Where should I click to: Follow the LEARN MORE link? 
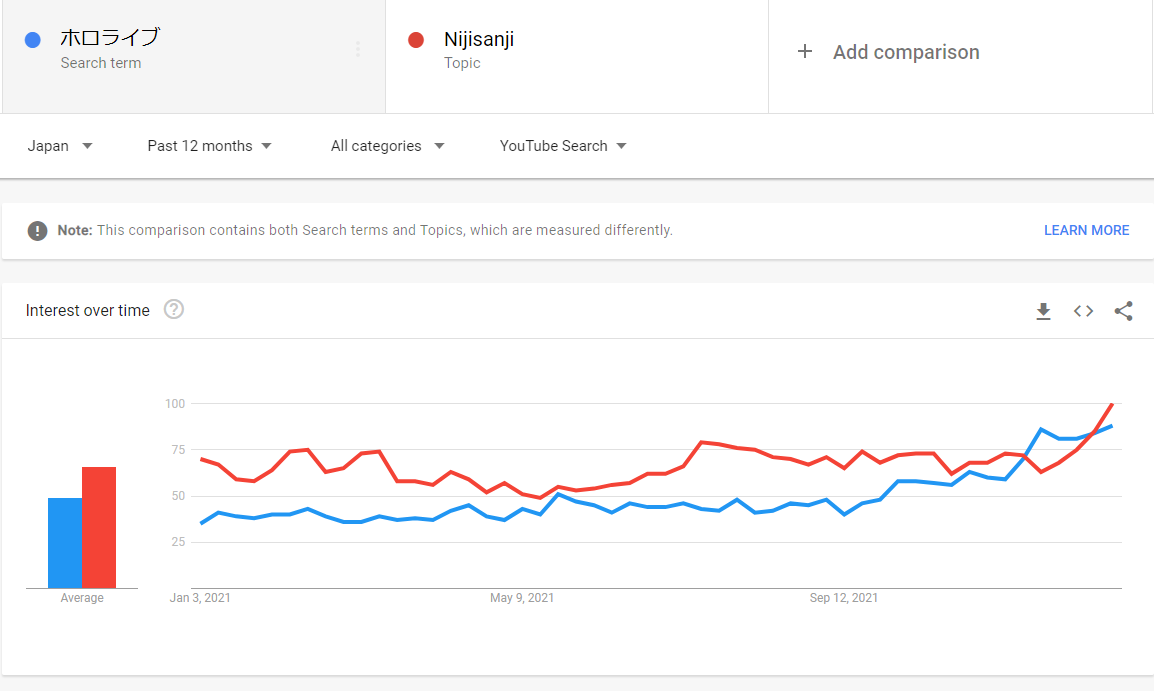pyautogui.click(x=1086, y=231)
